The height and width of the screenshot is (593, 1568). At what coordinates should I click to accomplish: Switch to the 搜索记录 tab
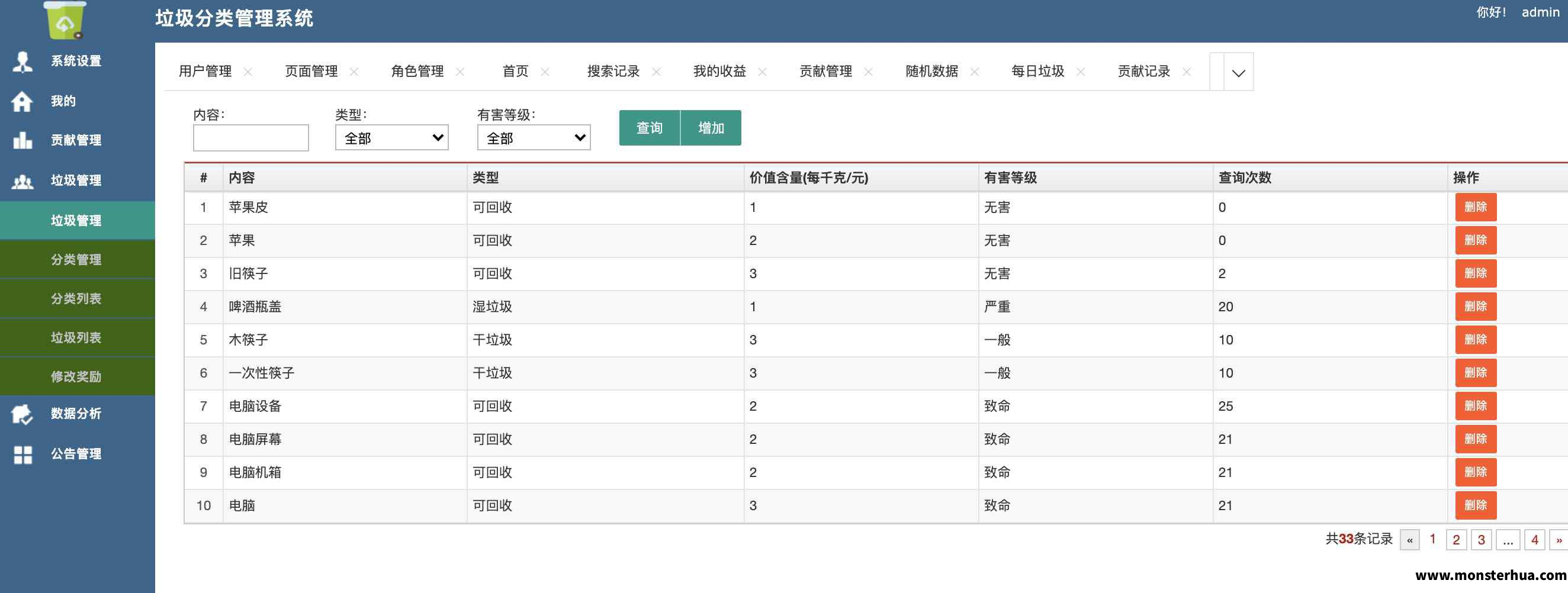613,72
